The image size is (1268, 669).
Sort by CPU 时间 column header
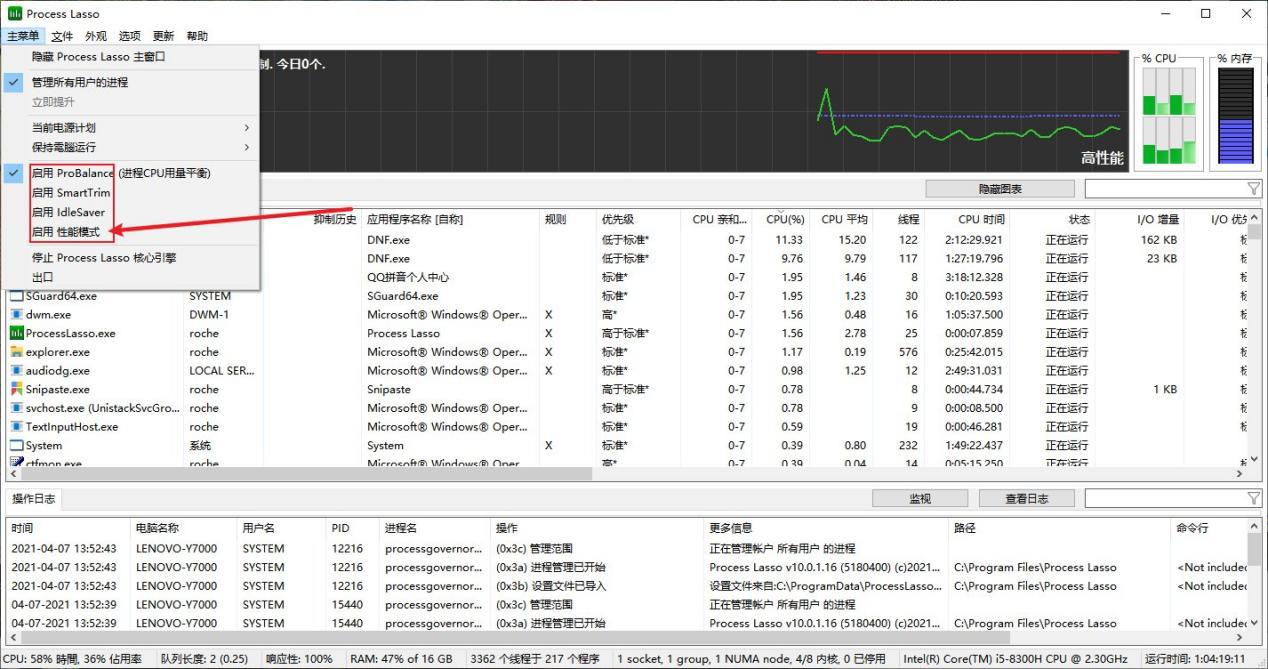click(981, 219)
